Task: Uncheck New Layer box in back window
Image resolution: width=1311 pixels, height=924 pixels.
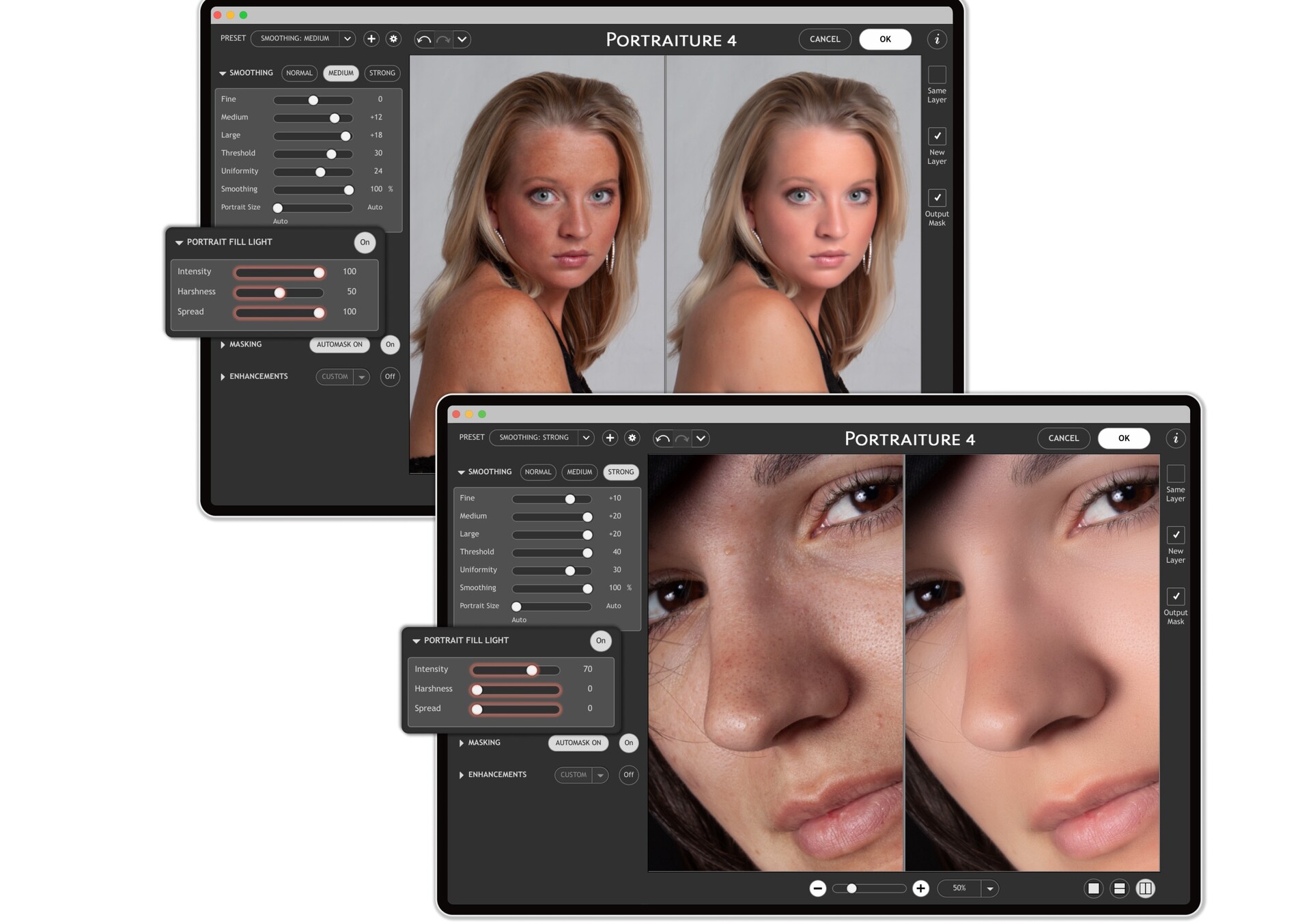Action: pyautogui.click(x=937, y=136)
